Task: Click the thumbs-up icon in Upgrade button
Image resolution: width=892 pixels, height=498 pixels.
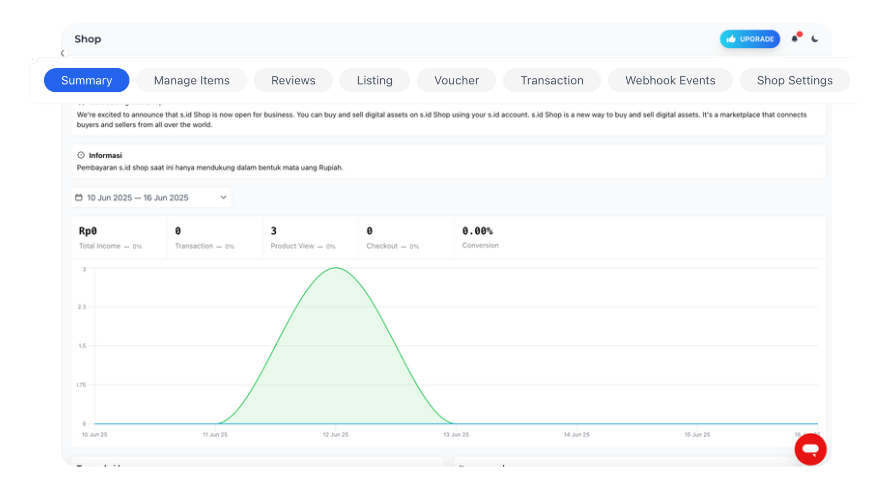Action: [732, 39]
